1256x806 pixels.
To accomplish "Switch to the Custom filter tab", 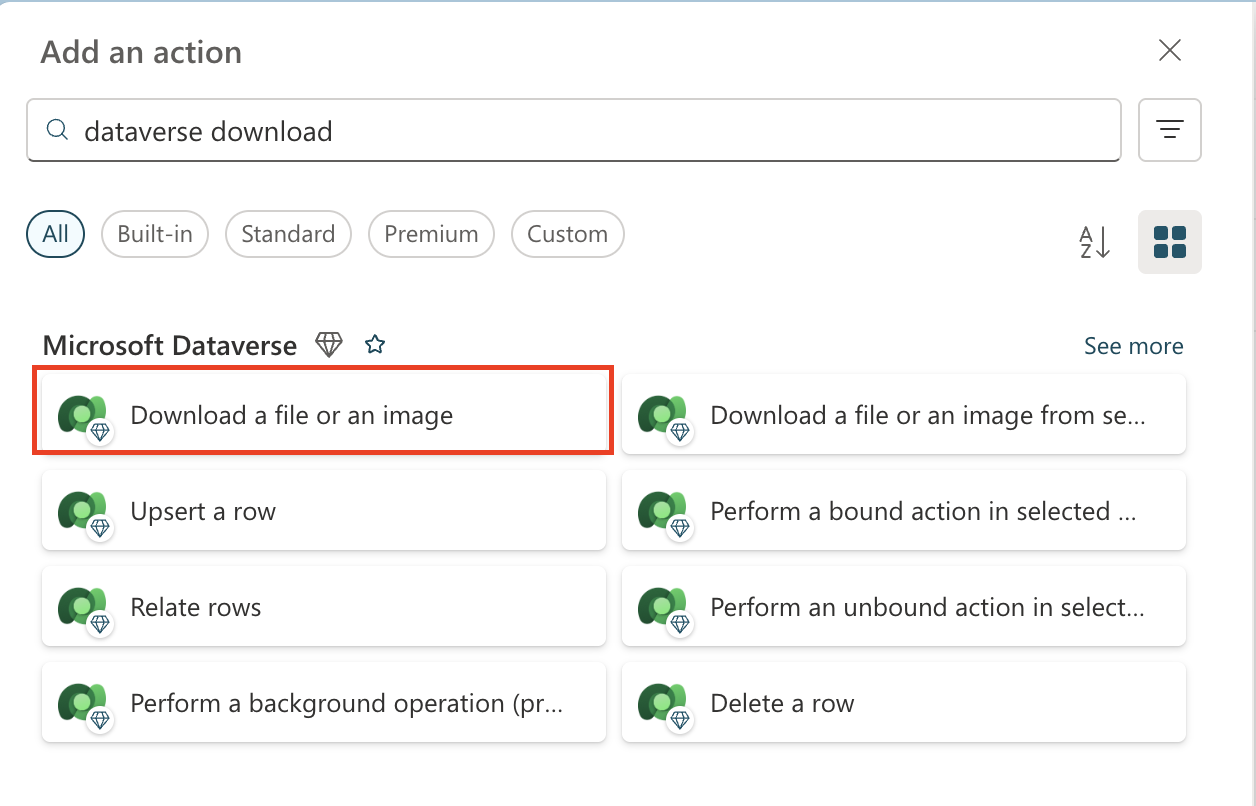I will tap(567, 233).
